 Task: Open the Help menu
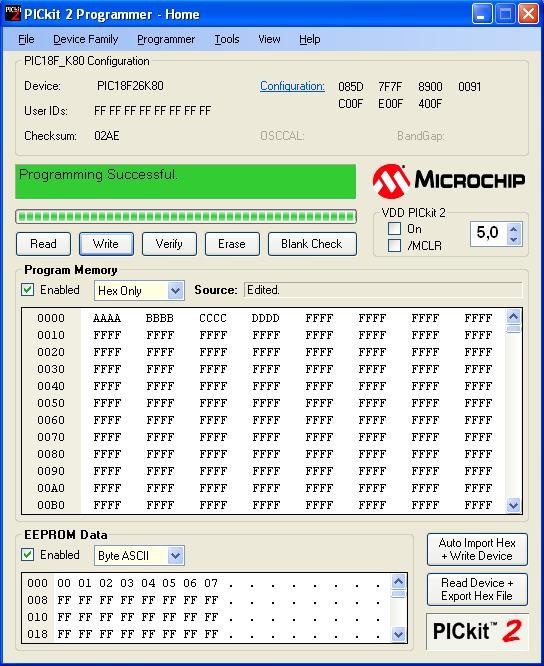[310, 40]
